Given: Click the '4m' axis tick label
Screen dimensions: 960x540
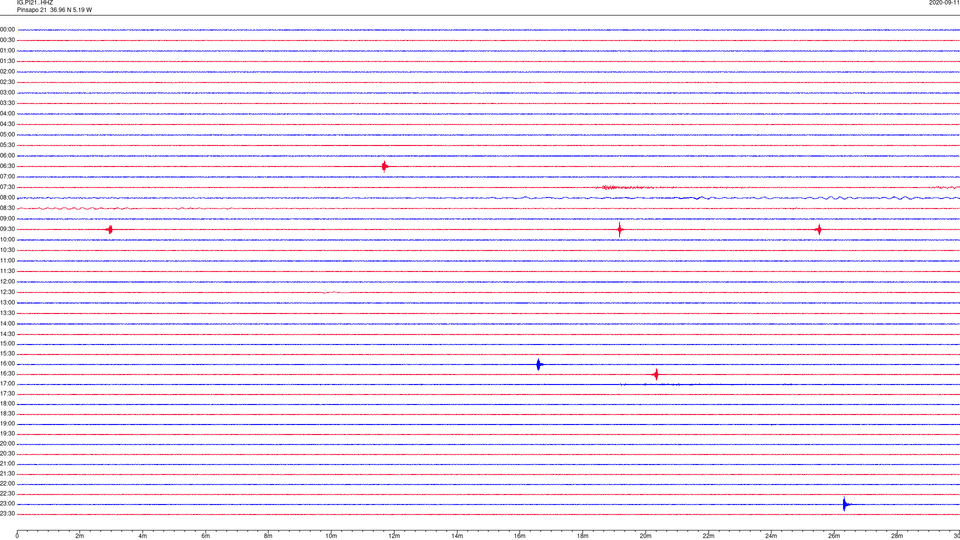Looking at the screenshot, I should pos(143,536).
